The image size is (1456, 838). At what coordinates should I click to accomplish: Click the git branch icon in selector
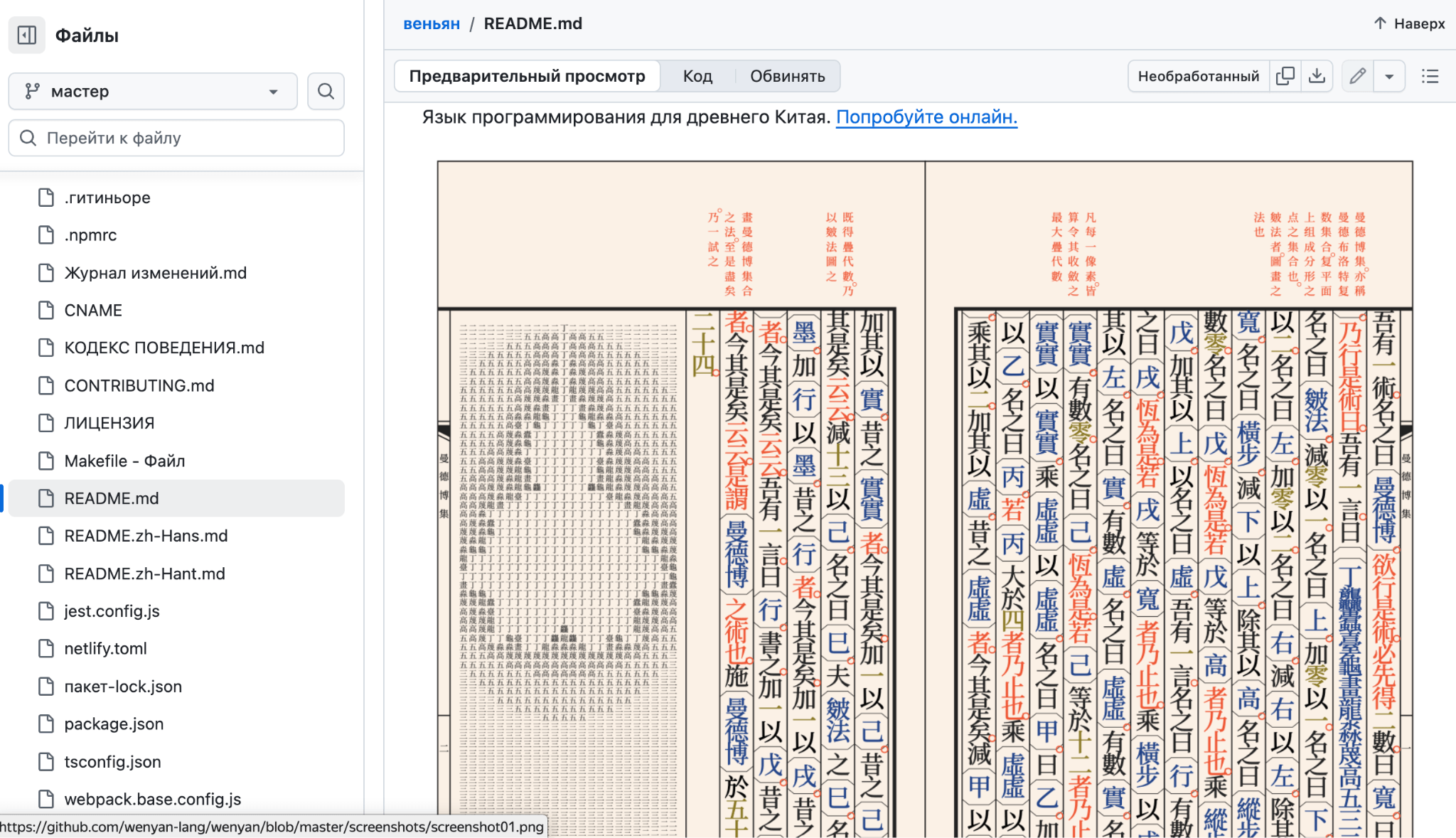click(x=32, y=91)
